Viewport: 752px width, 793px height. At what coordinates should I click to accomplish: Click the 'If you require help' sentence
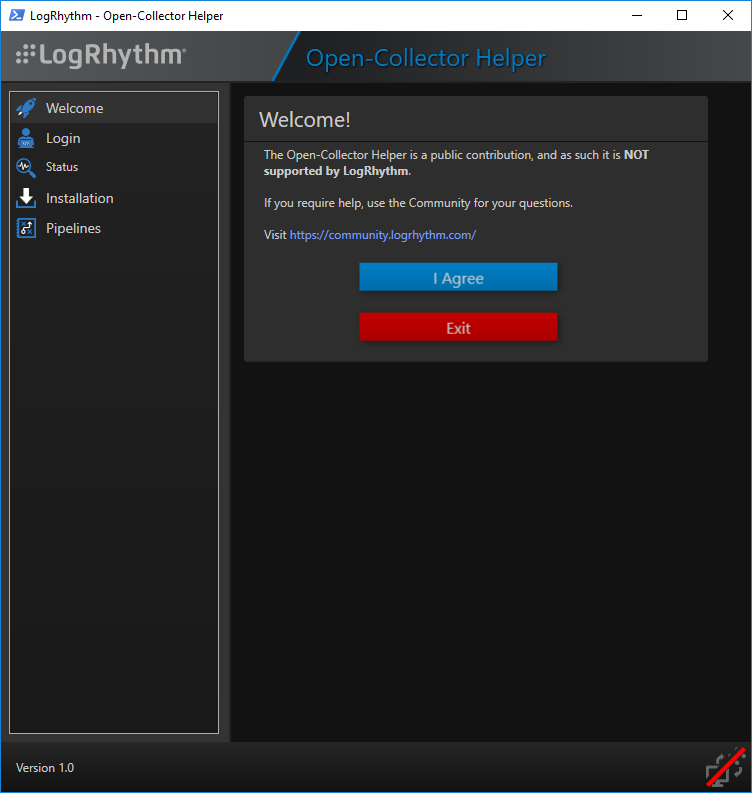coord(418,203)
